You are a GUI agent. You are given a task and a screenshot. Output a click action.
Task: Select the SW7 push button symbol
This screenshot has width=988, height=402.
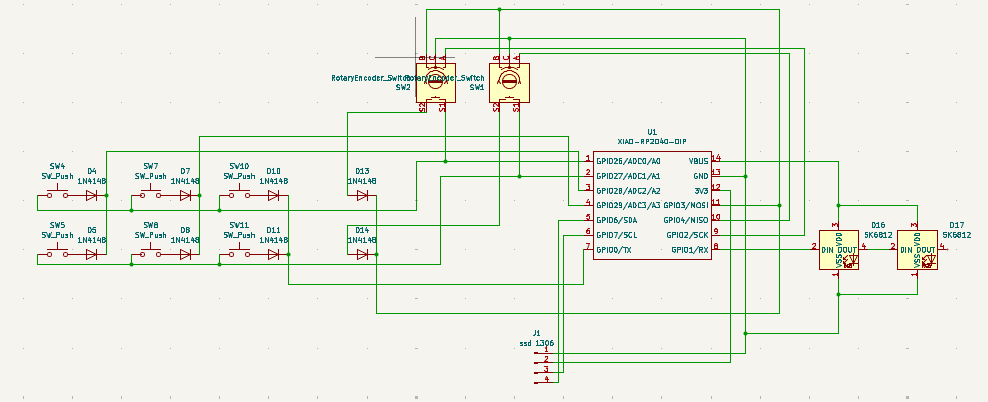point(151,194)
